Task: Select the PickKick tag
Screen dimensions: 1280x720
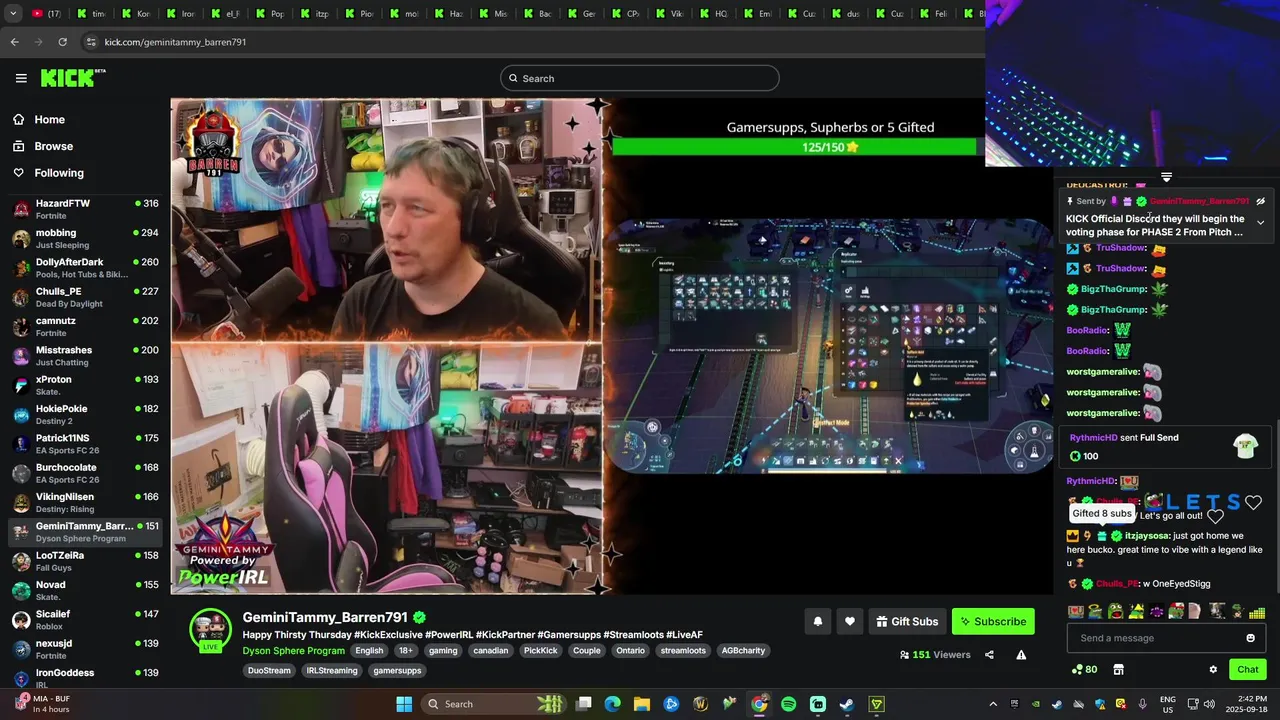Action: [540, 651]
